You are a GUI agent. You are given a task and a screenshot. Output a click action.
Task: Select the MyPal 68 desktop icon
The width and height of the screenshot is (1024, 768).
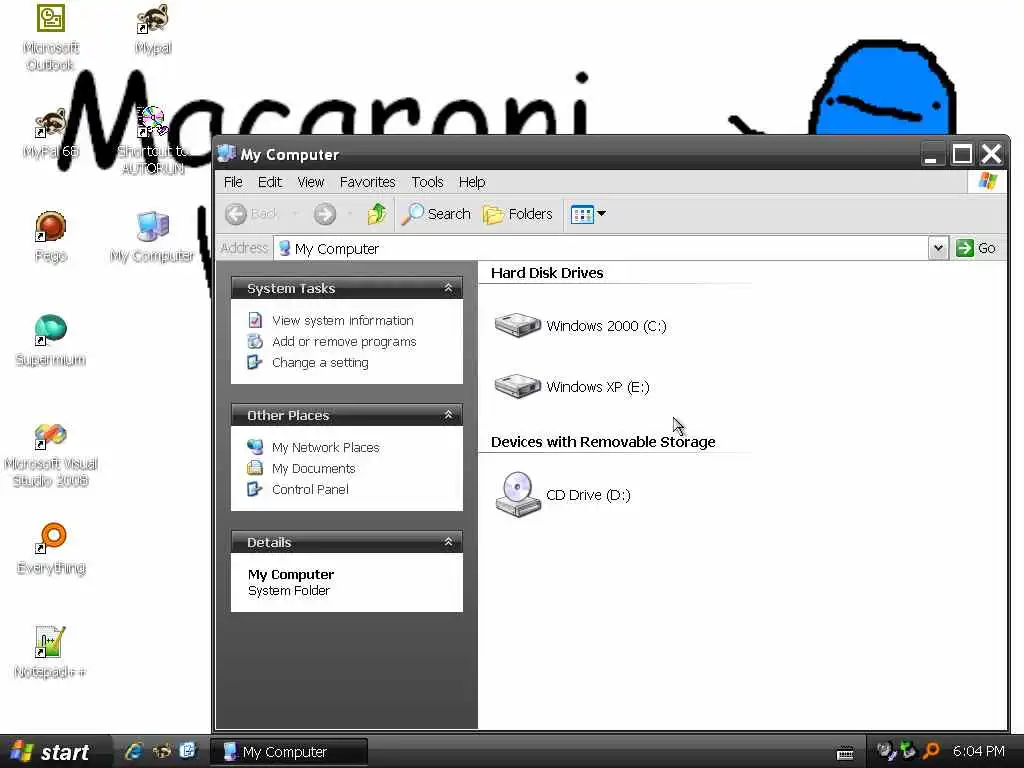51,133
